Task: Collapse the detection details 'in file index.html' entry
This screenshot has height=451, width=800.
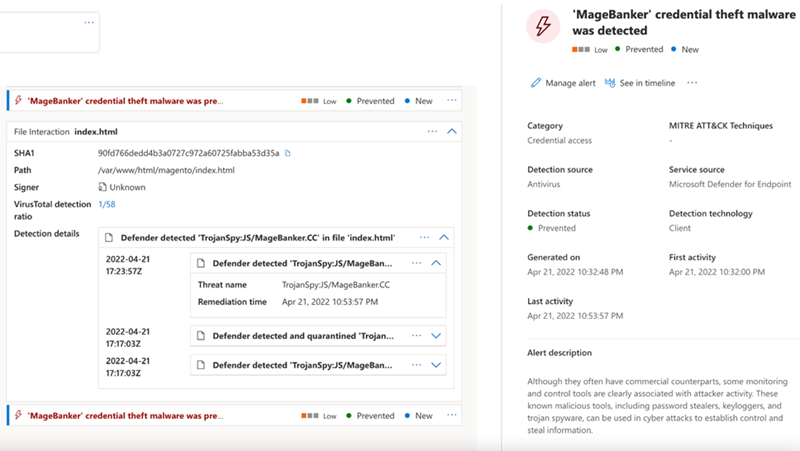Action: 445,238
